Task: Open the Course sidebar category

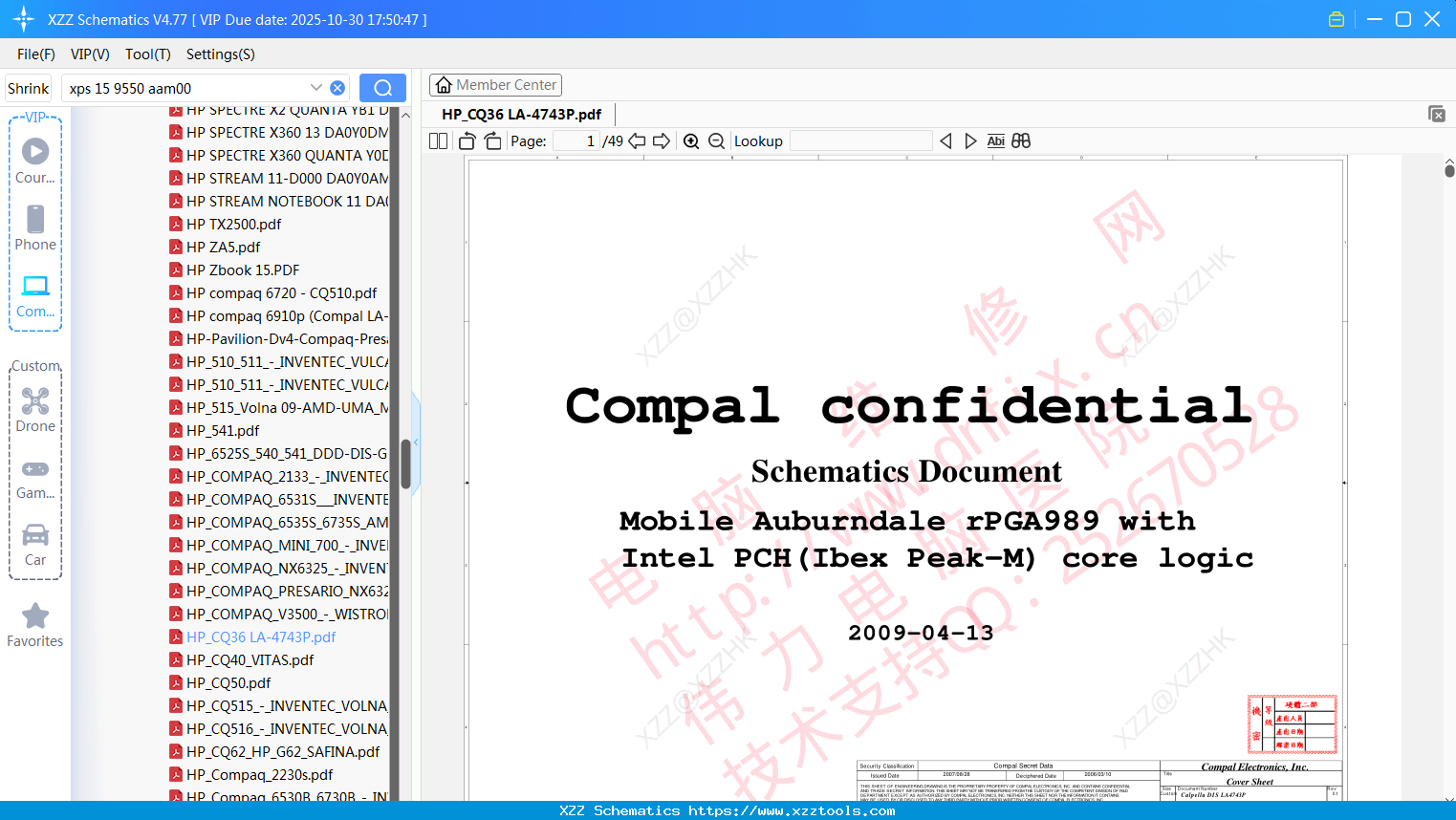Action: click(35, 162)
